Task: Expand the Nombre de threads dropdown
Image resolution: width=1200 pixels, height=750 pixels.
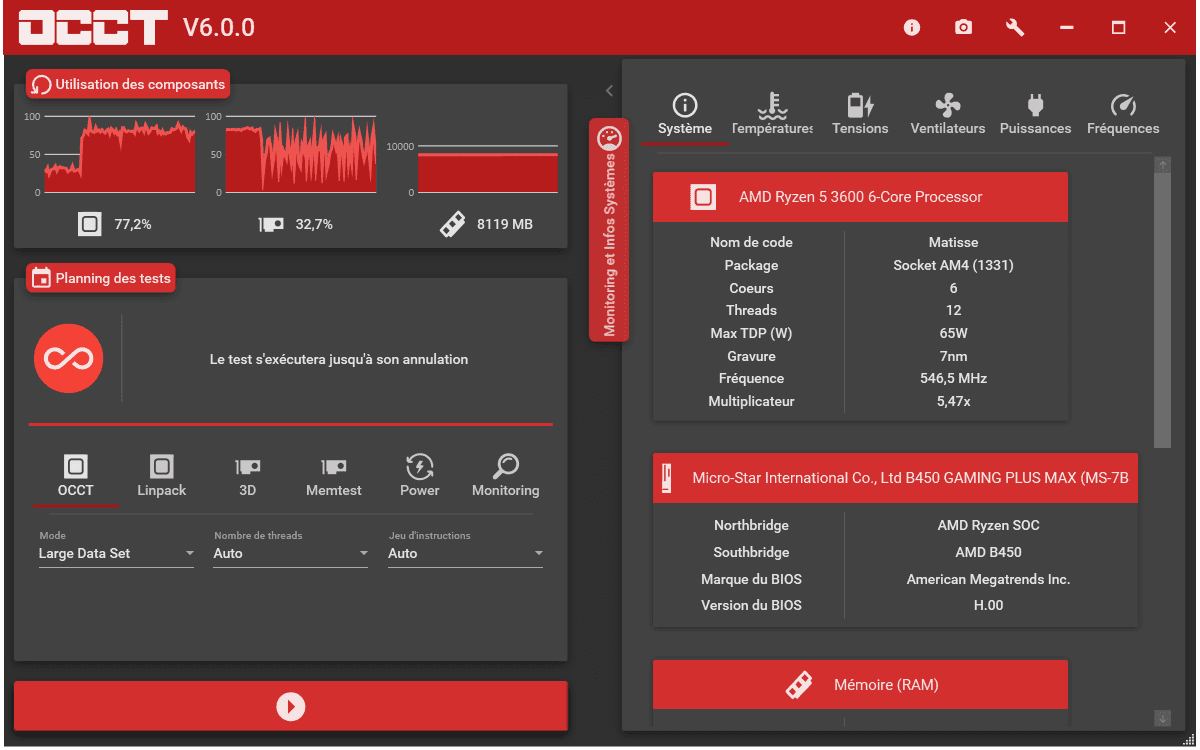Action: click(x=291, y=553)
